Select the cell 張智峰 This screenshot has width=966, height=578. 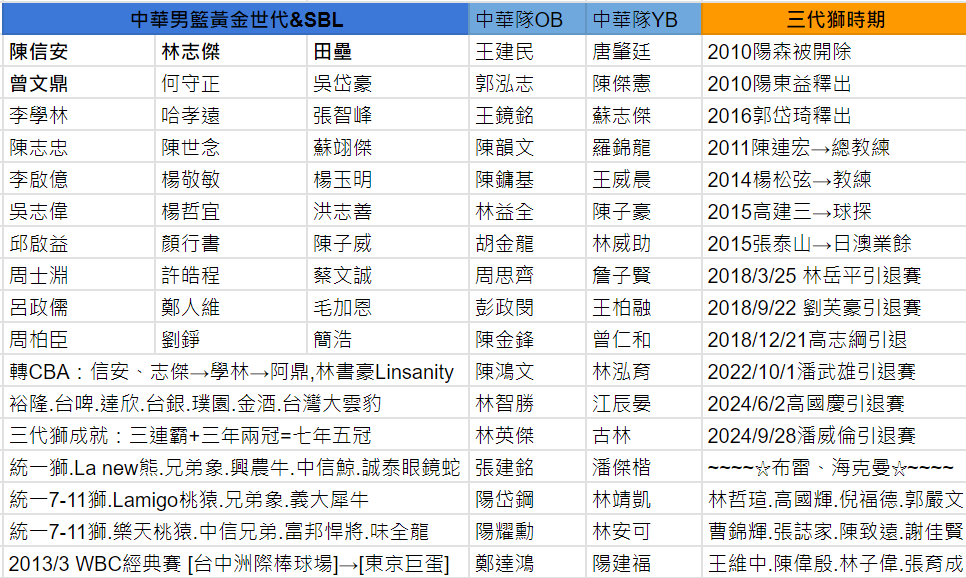tap(388, 115)
